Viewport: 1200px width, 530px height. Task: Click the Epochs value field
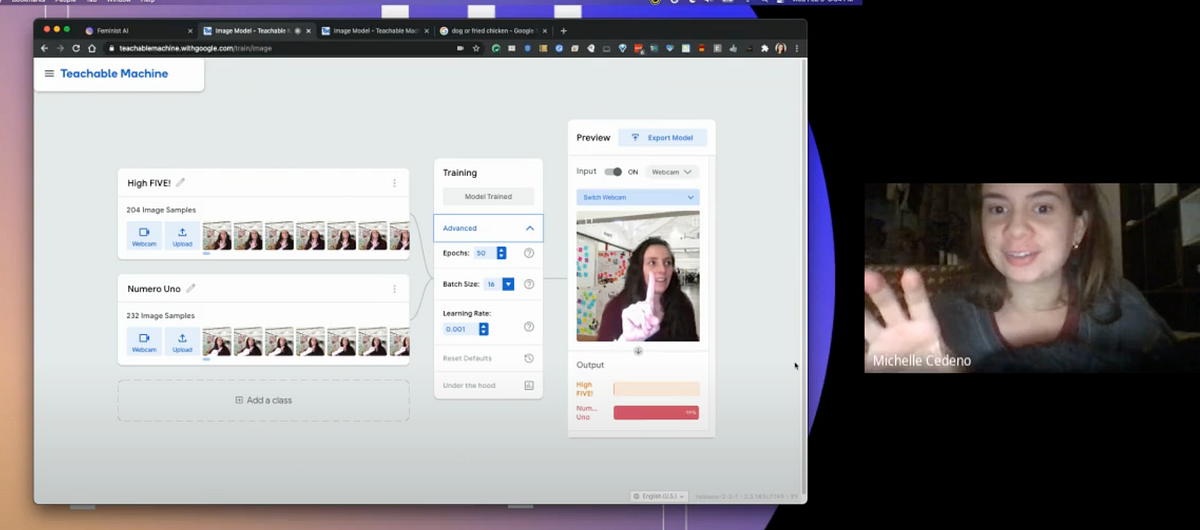pyautogui.click(x=484, y=253)
